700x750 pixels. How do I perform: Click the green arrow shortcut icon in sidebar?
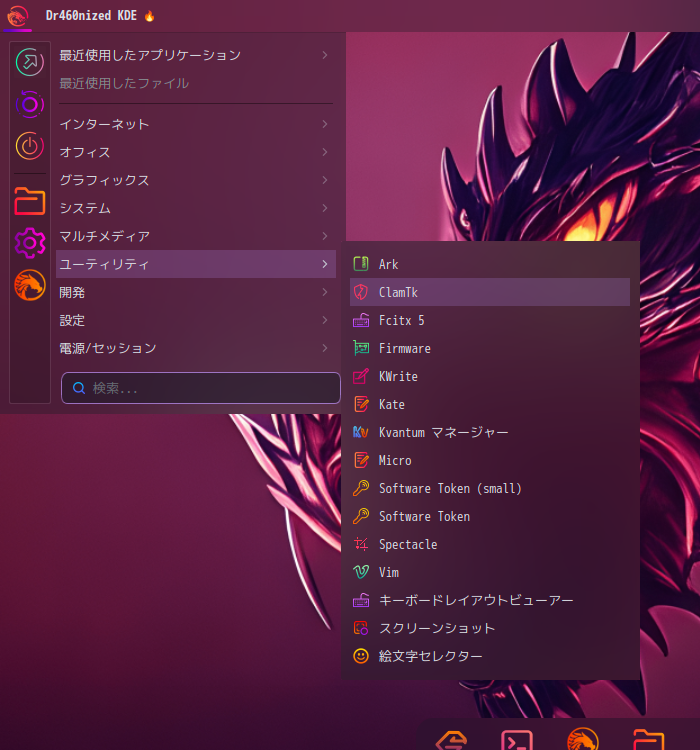tap(30, 62)
